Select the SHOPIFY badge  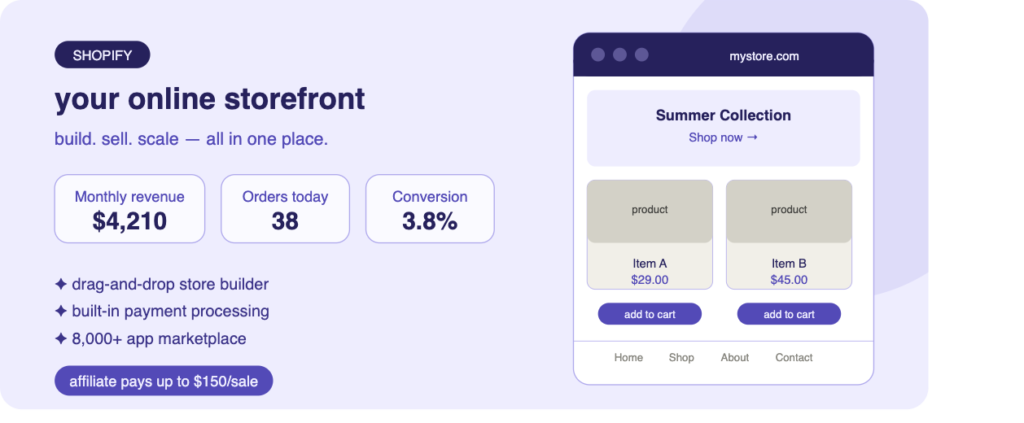(103, 55)
